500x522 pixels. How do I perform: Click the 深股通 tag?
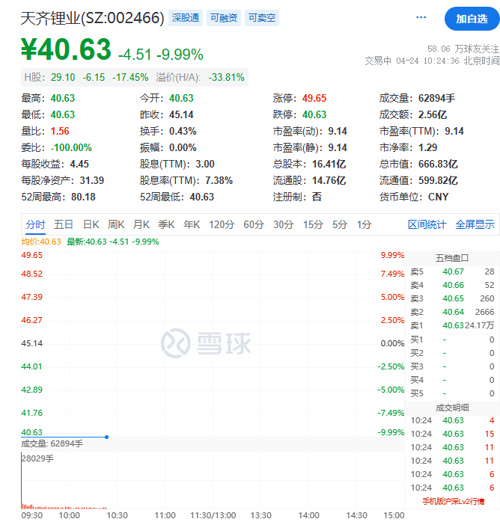pos(185,18)
